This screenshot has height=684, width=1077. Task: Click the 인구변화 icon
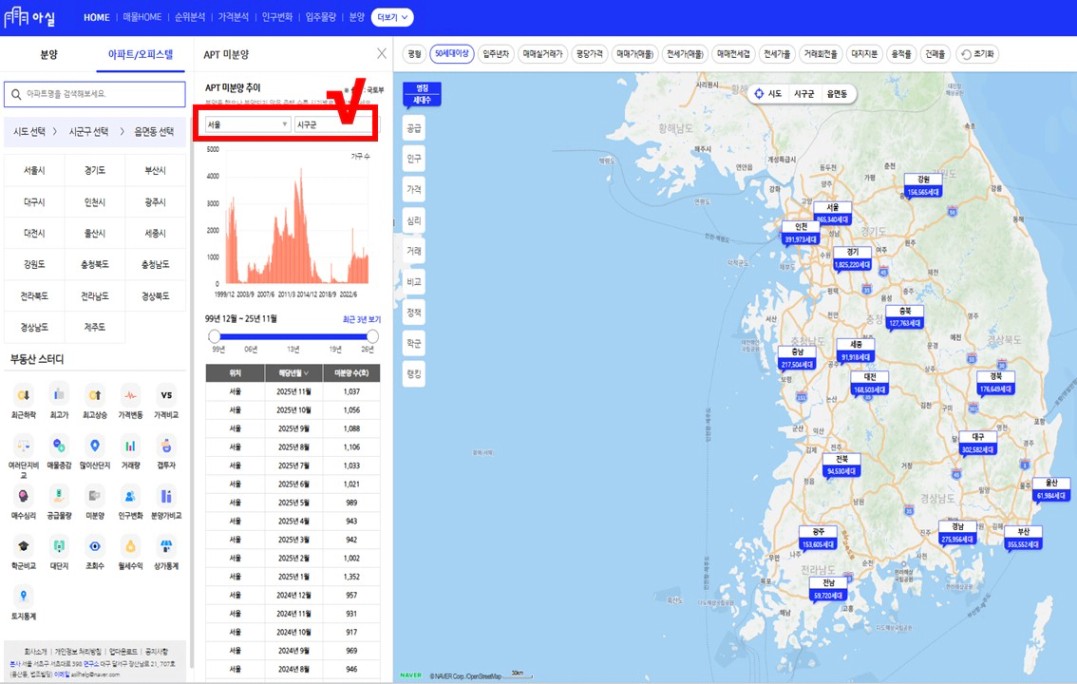pyautogui.click(x=130, y=496)
